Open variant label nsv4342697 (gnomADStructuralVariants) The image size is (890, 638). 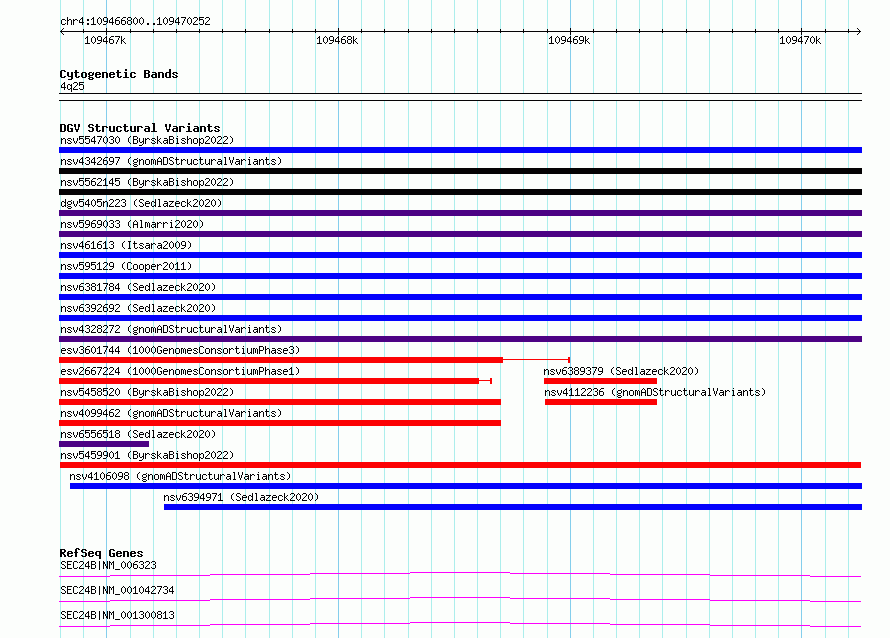pos(171,161)
